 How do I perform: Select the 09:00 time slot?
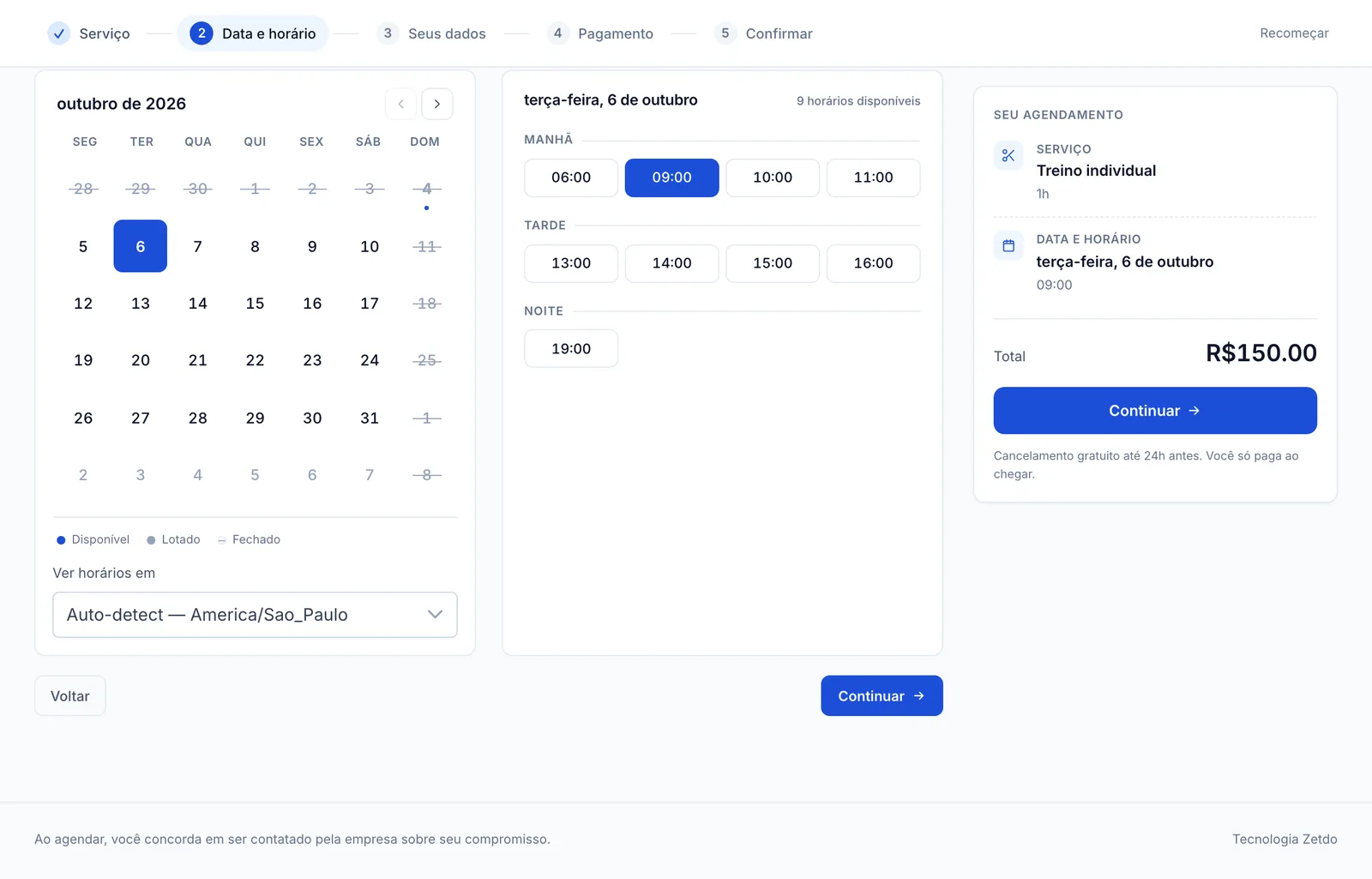tap(671, 178)
